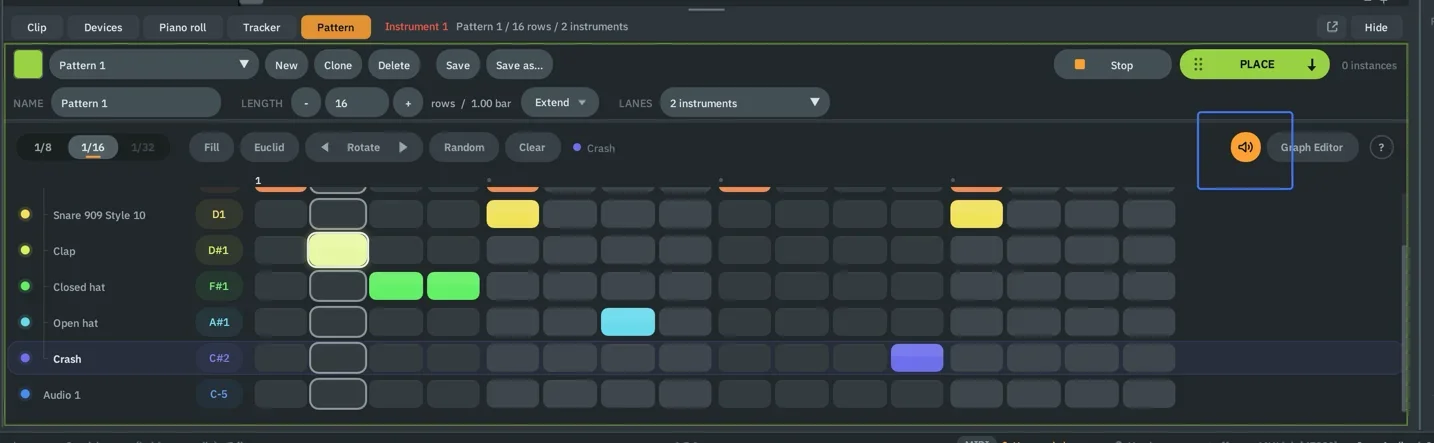The image size is (1434, 443).
Task: Click the C-5 note label for Audio 1
Action: pos(219,394)
